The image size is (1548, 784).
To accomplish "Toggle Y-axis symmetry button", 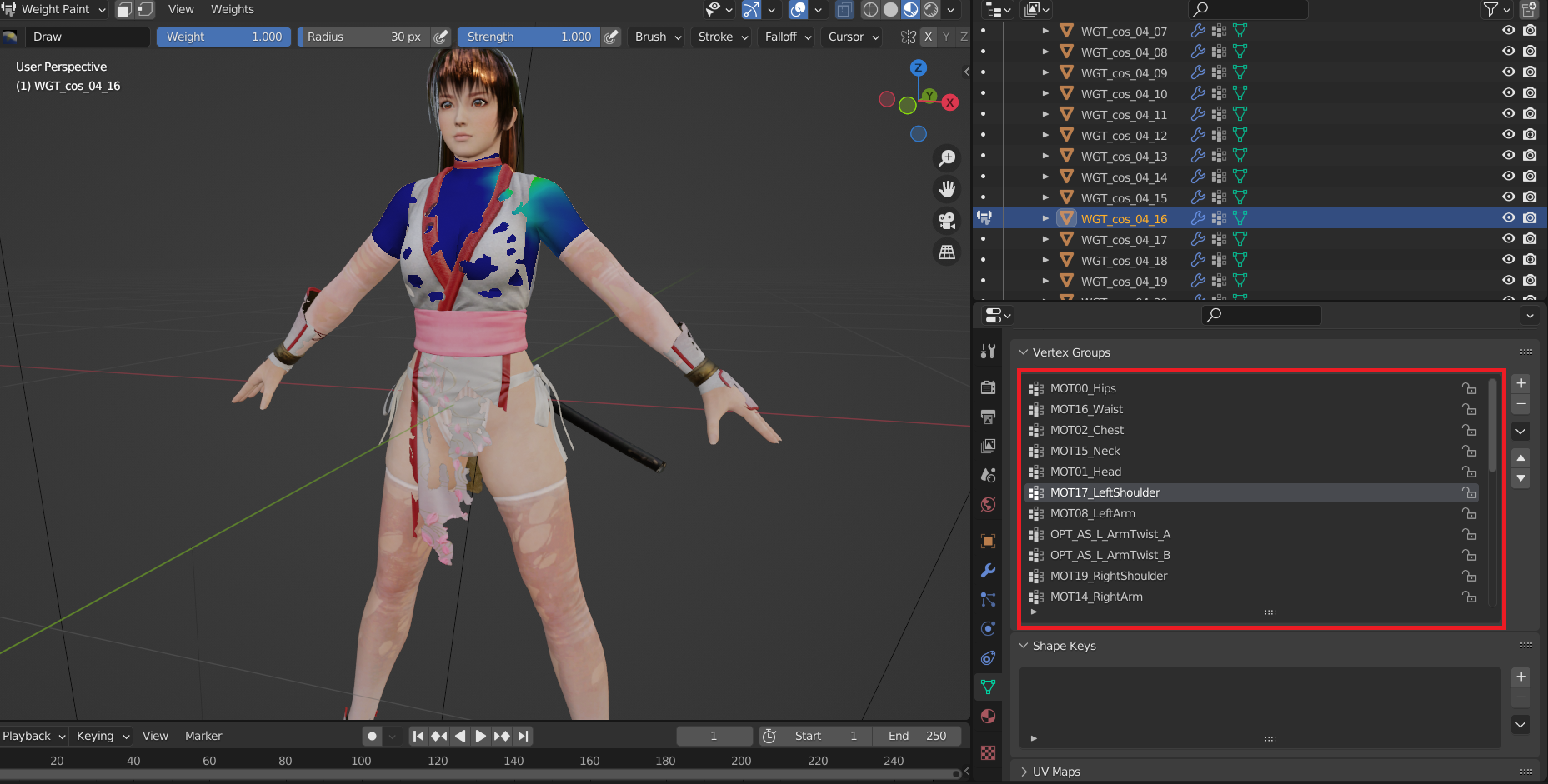I will point(946,37).
